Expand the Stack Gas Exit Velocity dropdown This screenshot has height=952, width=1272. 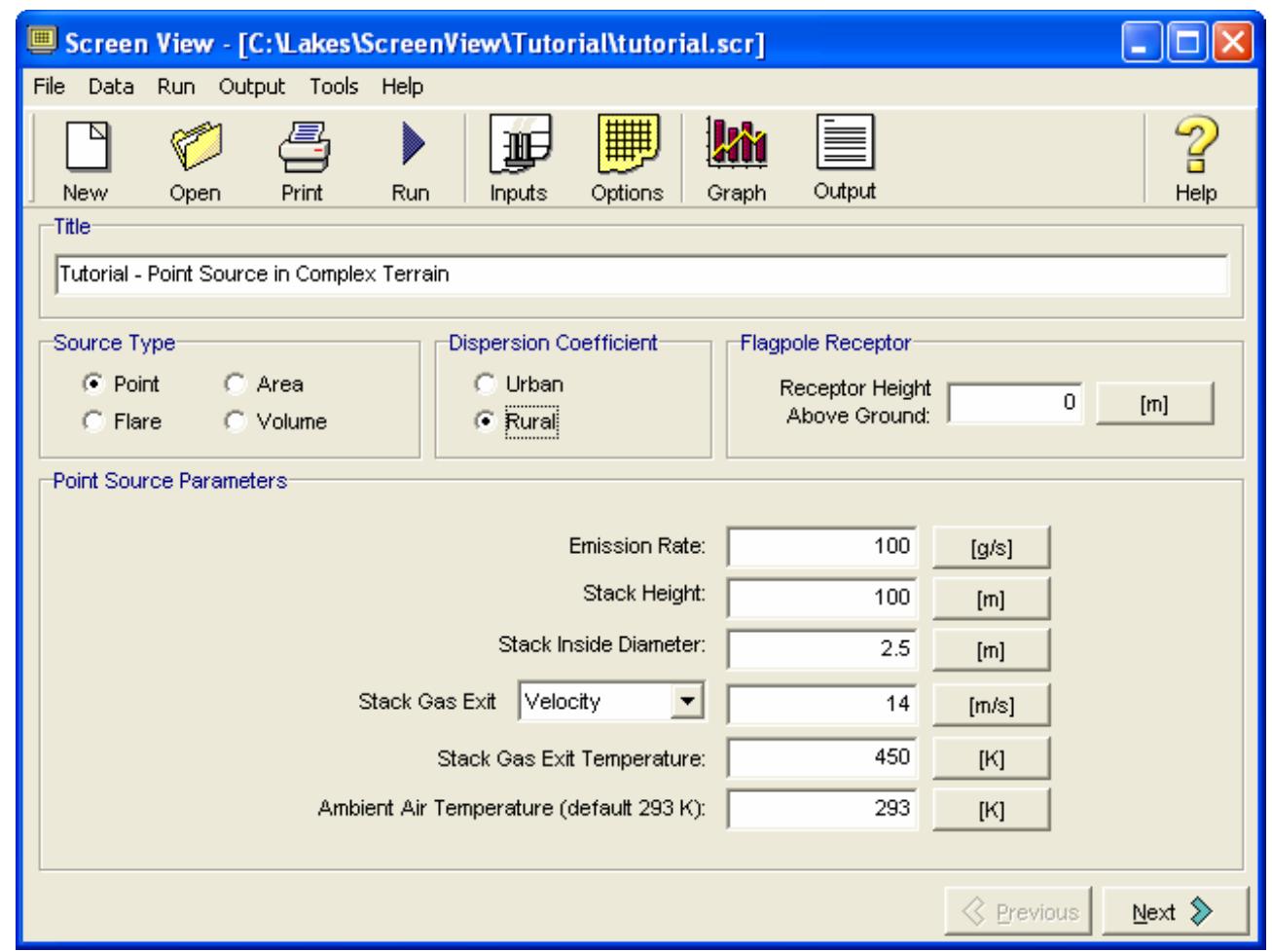click(688, 701)
